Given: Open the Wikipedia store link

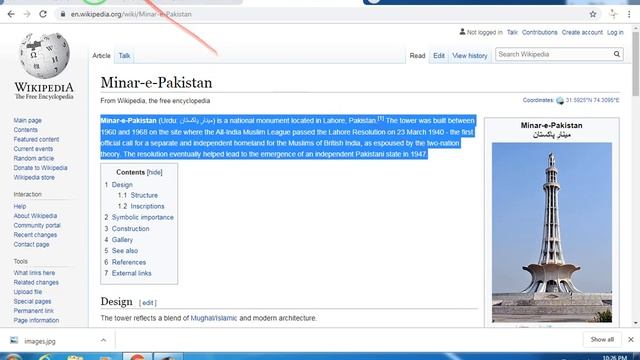Looking at the screenshot, I should tap(34, 178).
